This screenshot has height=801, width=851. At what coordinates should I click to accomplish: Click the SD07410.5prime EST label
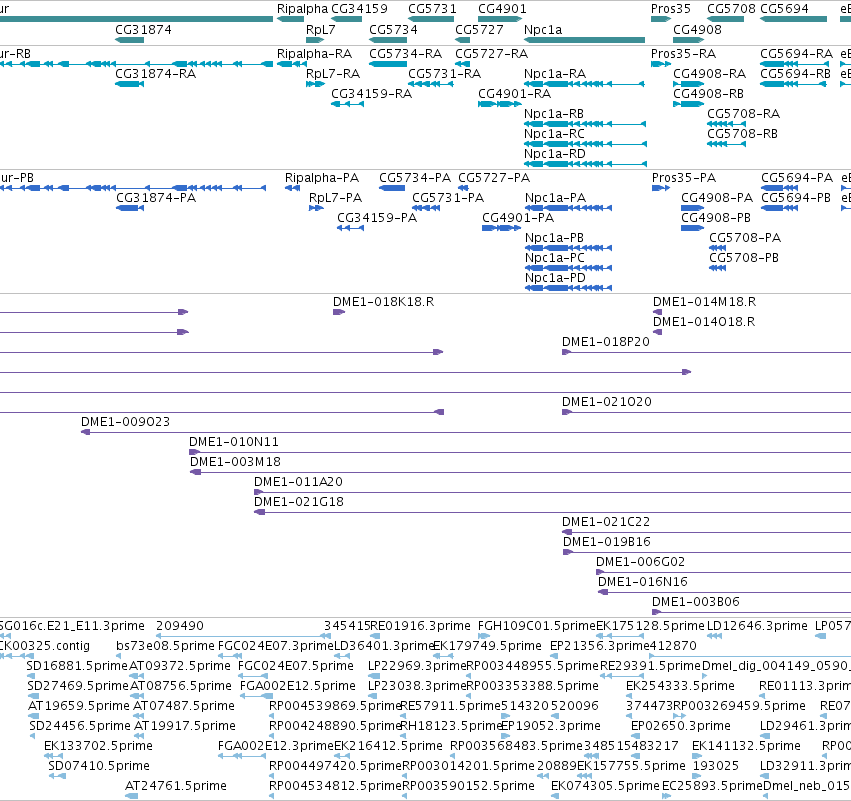click(x=99, y=765)
